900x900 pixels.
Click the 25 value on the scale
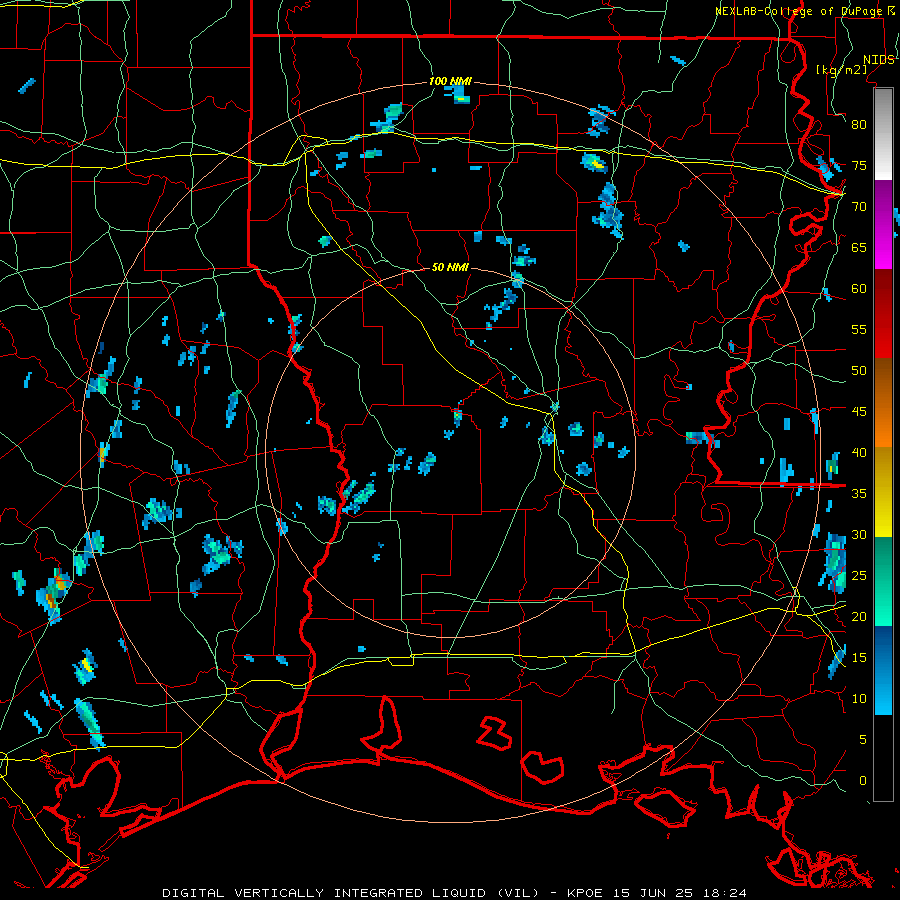pos(859,576)
